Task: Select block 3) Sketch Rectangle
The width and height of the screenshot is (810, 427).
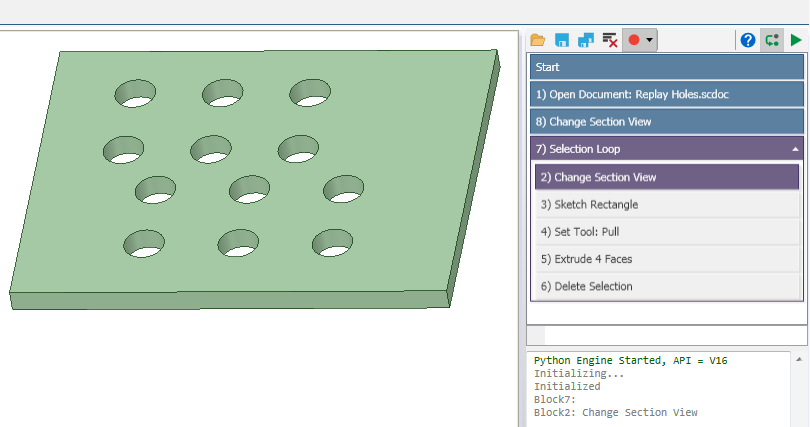Action: [x=667, y=204]
